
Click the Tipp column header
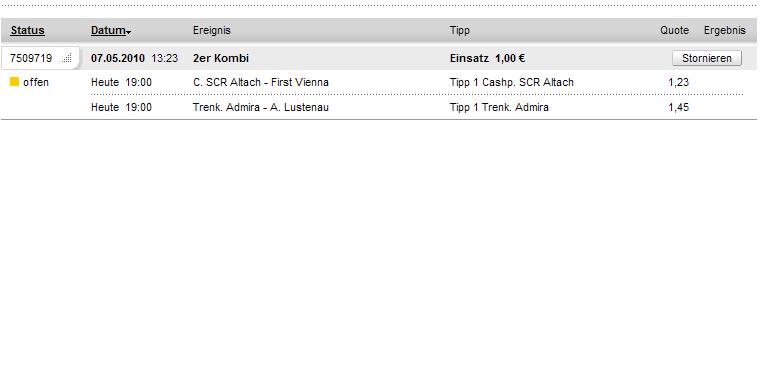[459, 30]
